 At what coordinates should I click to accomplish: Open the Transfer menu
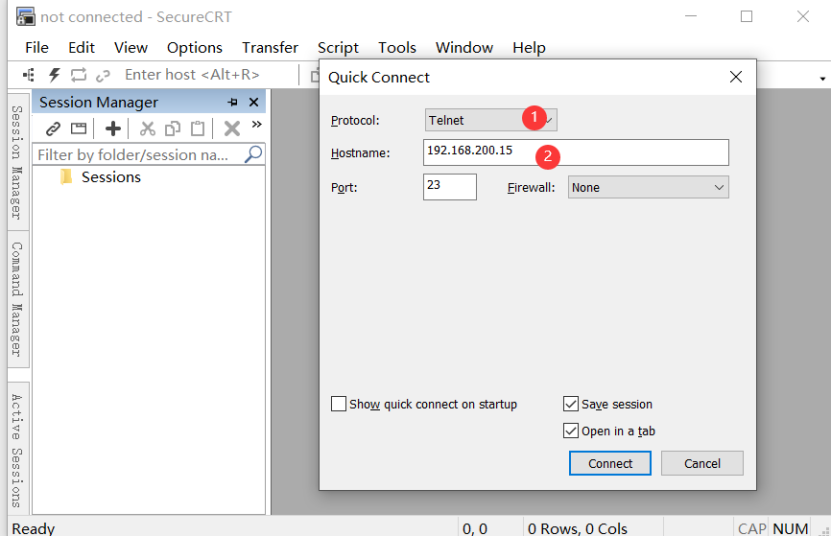click(x=270, y=48)
